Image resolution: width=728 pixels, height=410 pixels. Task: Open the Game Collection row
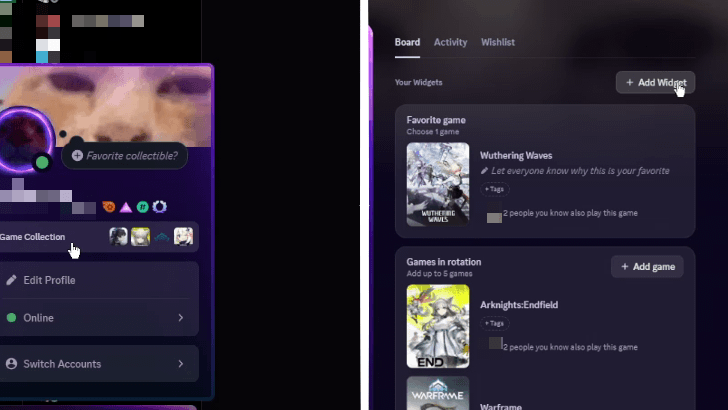click(98, 237)
